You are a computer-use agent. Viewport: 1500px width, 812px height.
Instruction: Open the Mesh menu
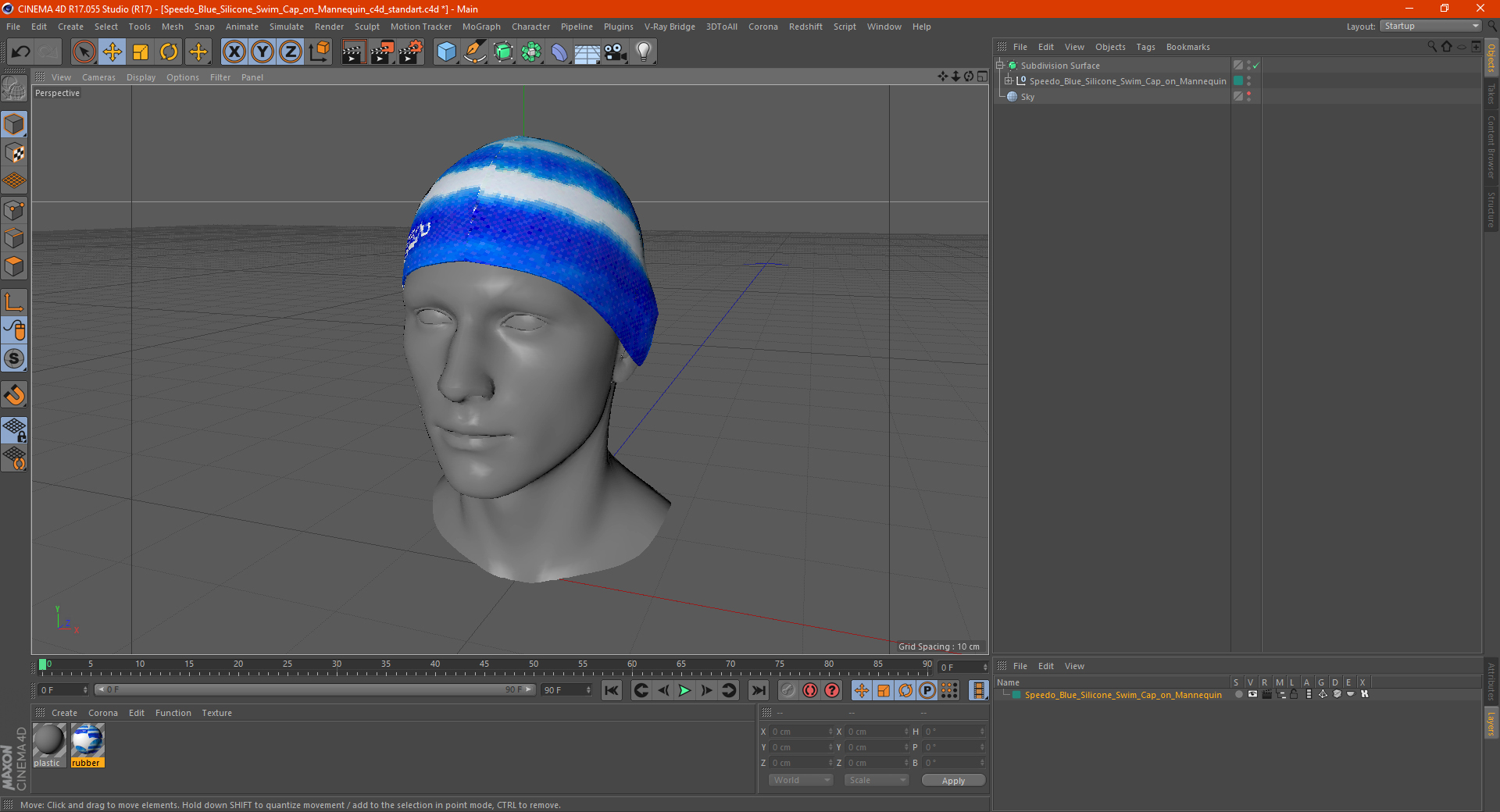pyautogui.click(x=172, y=27)
